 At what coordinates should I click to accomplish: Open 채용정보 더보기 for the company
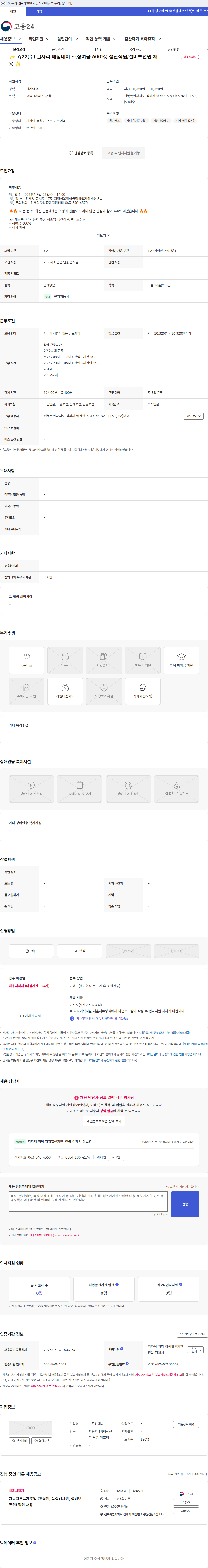coord(186,1424)
